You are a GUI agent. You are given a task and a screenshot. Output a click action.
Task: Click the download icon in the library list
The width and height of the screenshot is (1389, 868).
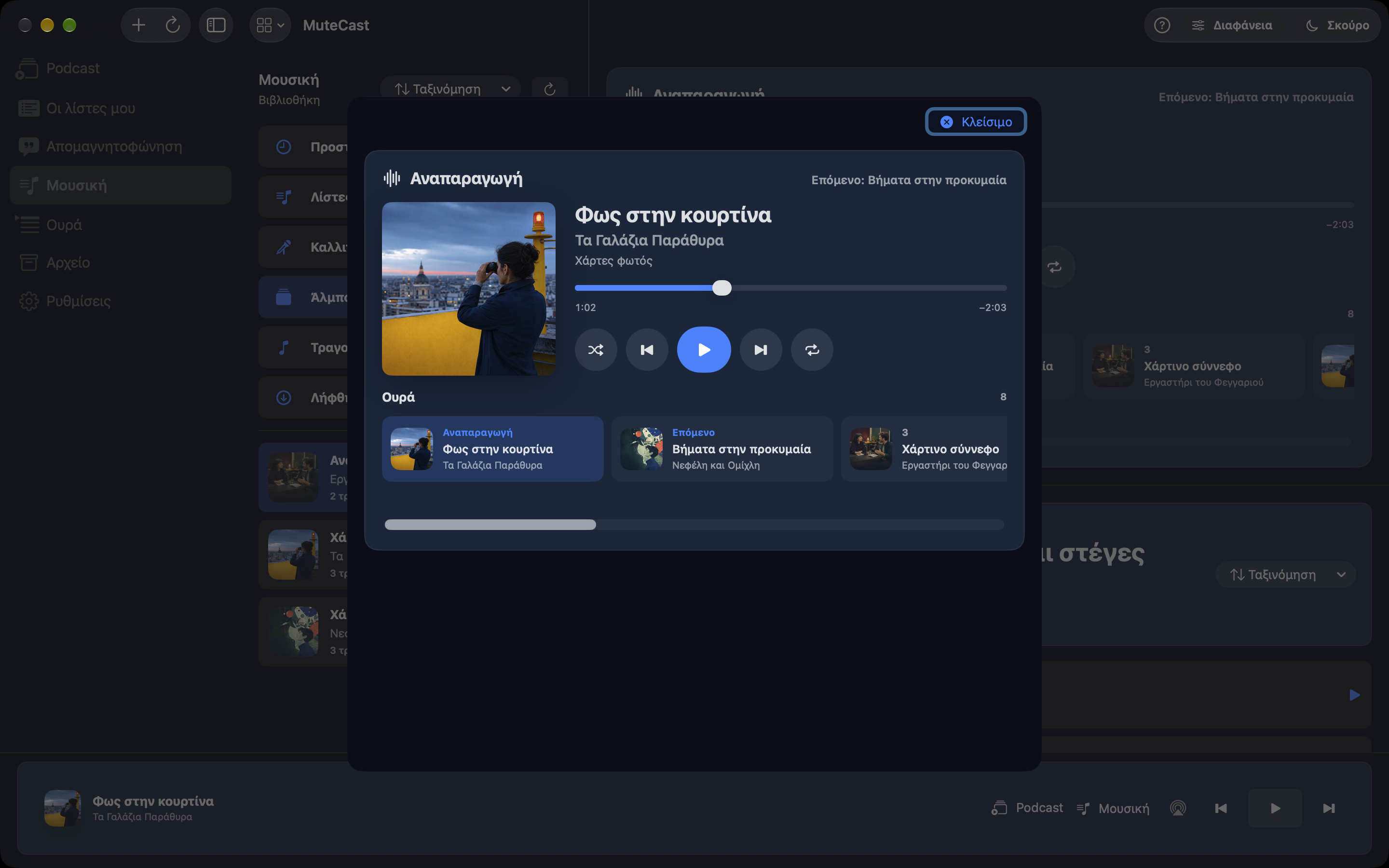284,397
